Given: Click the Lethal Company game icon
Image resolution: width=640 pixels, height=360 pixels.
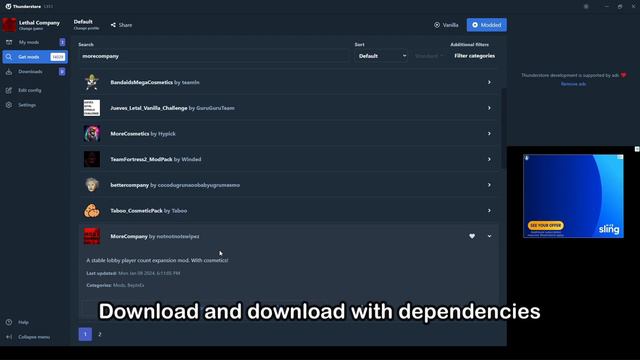Looking at the screenshot, I should 9,25.
